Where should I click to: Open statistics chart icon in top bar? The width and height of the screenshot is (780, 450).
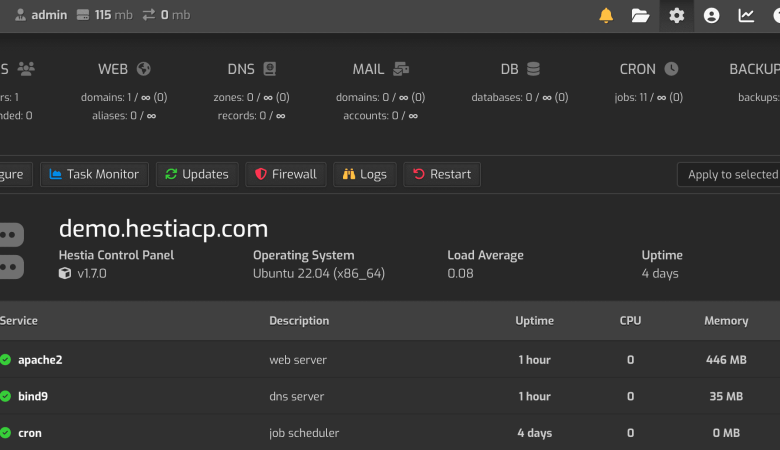(x=746, y=15)
